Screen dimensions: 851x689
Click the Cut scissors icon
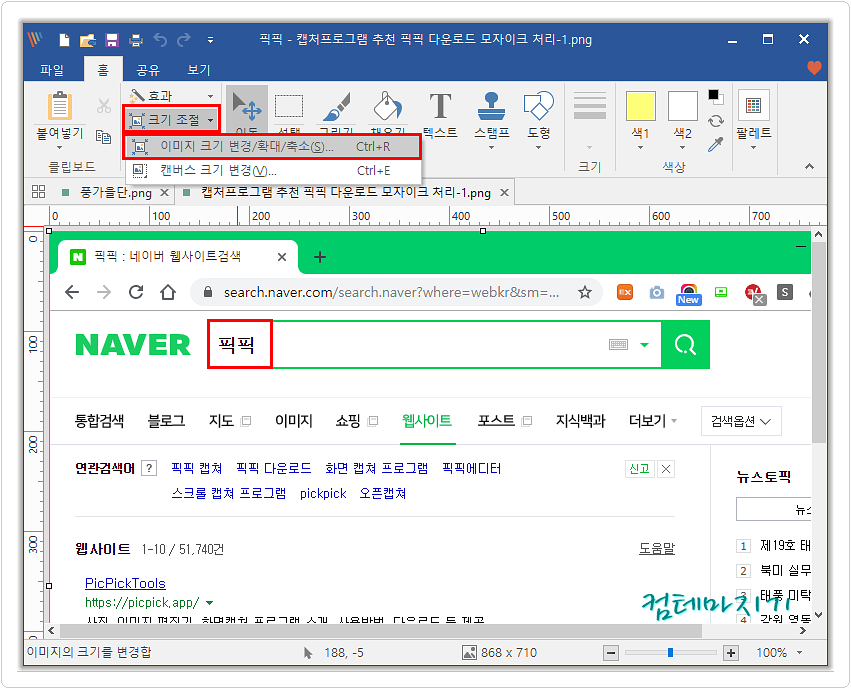pos(104,106)
